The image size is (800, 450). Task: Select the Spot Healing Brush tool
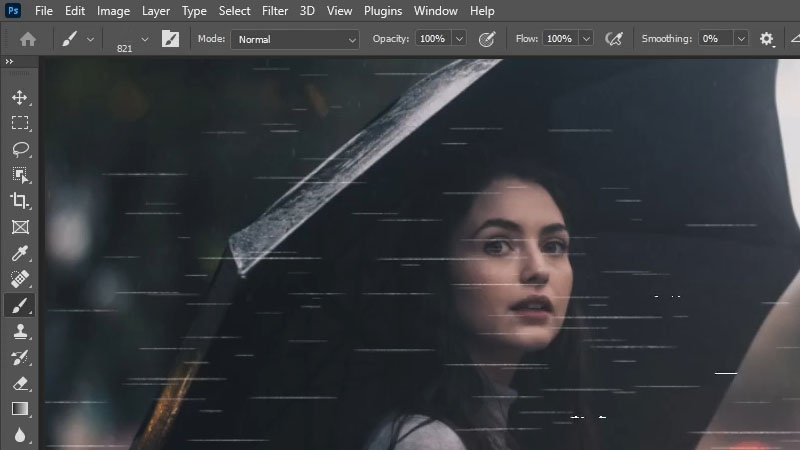click(x=20, y=279)
